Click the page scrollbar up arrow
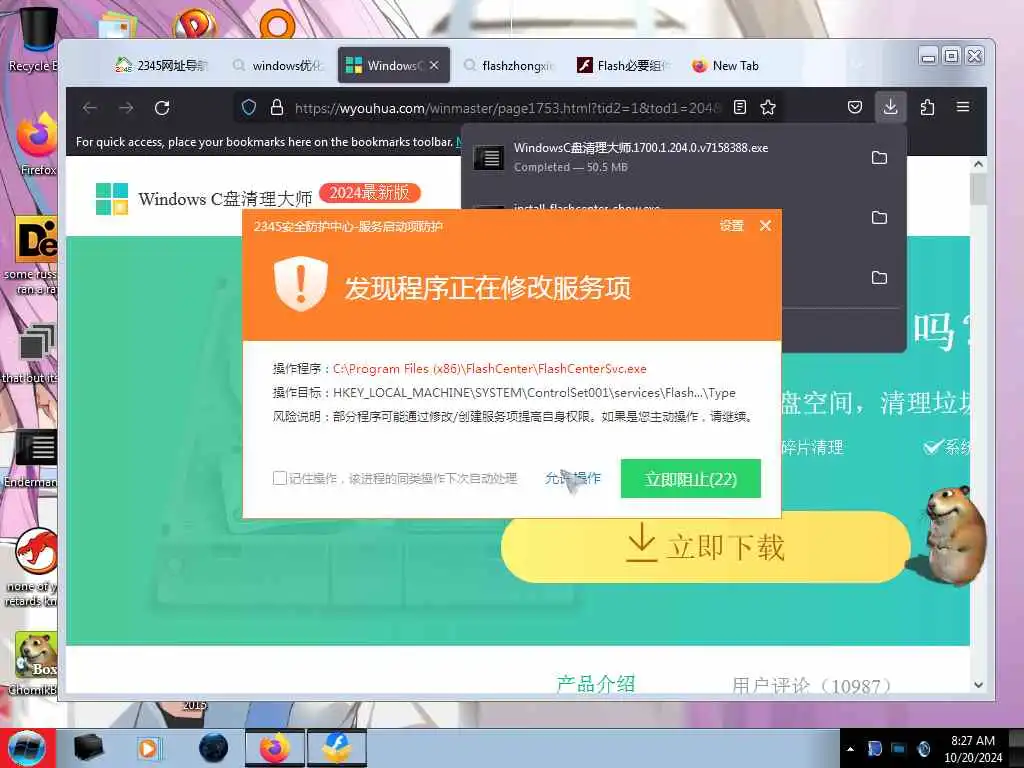Image resolution: width=1024 pixels, height=768 pixels. tap(978, 164)
